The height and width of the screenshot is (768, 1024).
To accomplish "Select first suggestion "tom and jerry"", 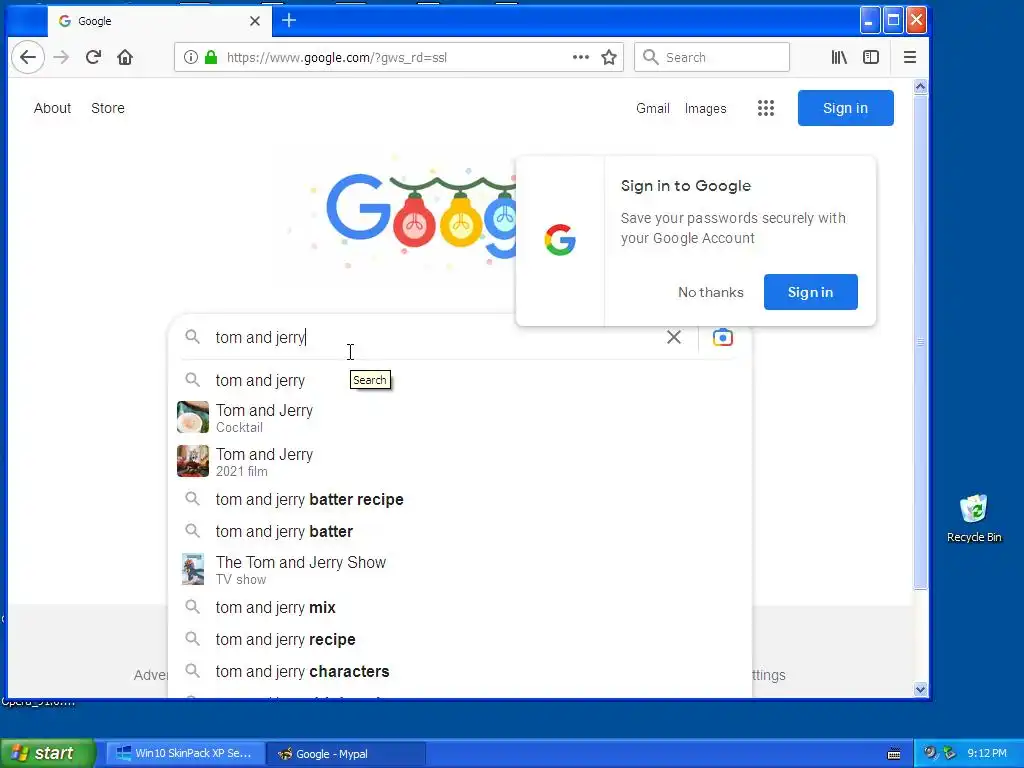I will tap(460, 380).
